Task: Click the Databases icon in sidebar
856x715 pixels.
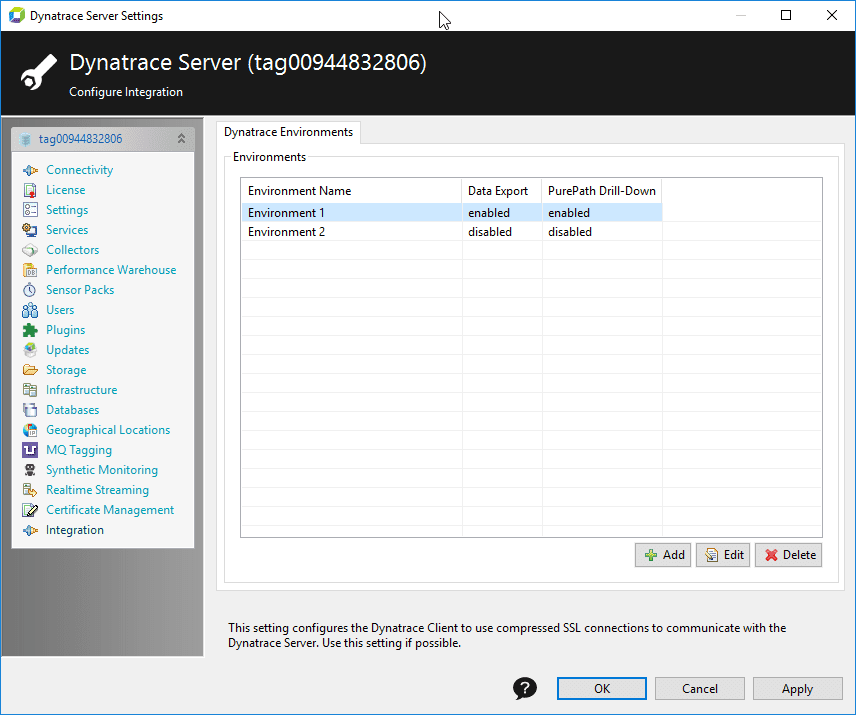Action: coord(30,410)
